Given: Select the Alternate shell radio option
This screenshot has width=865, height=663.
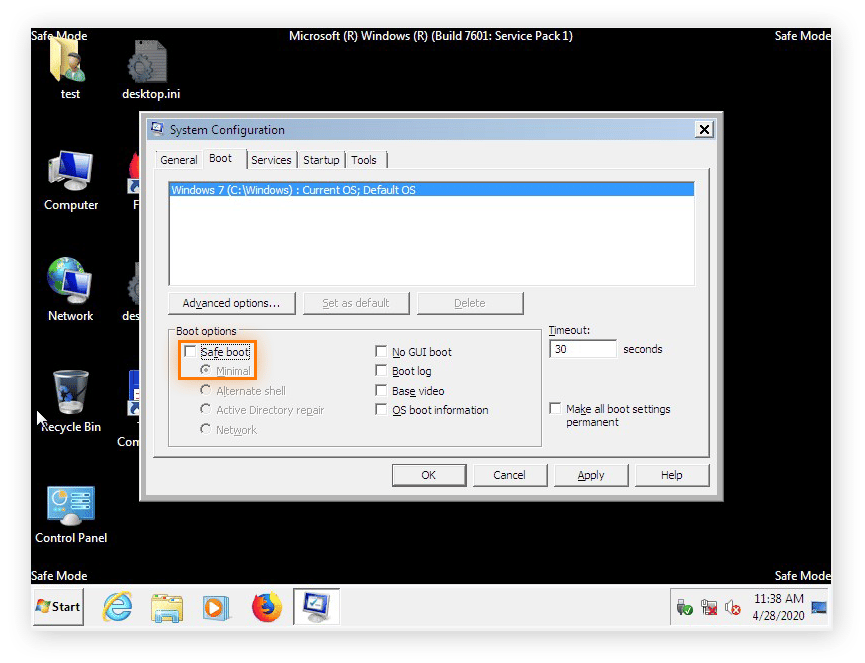Looking at the screenshot, I should 205,390.
